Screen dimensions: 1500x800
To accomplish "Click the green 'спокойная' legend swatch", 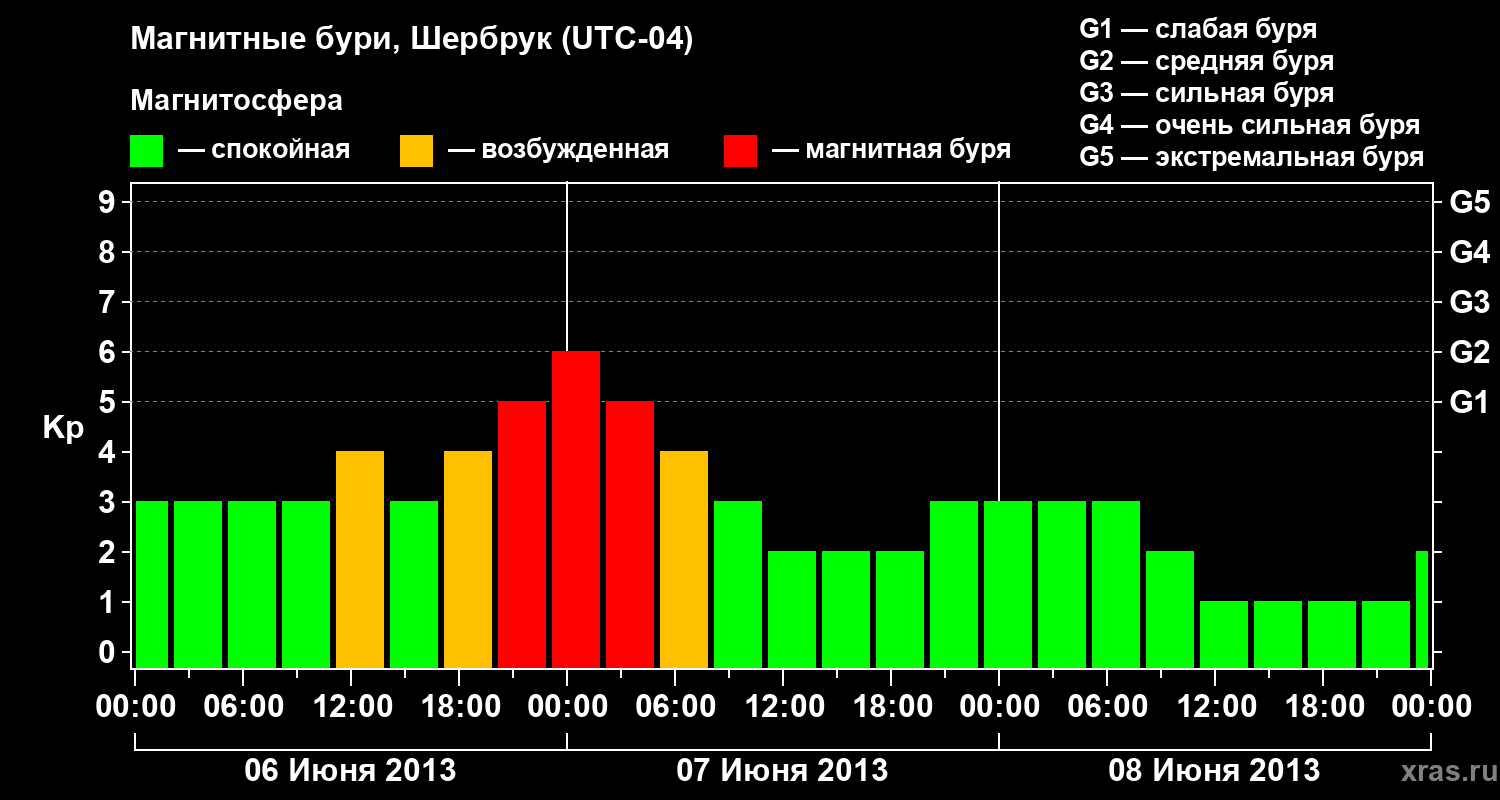I will tap(146, 151).
